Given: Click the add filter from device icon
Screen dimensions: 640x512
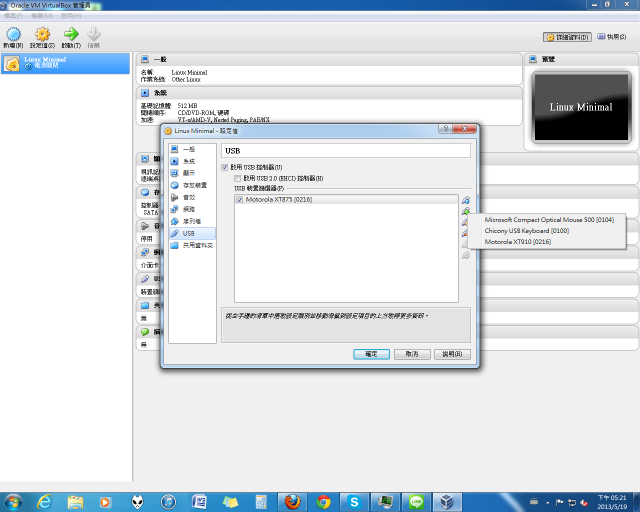Looking at the screenshot, I should [466, 211].
